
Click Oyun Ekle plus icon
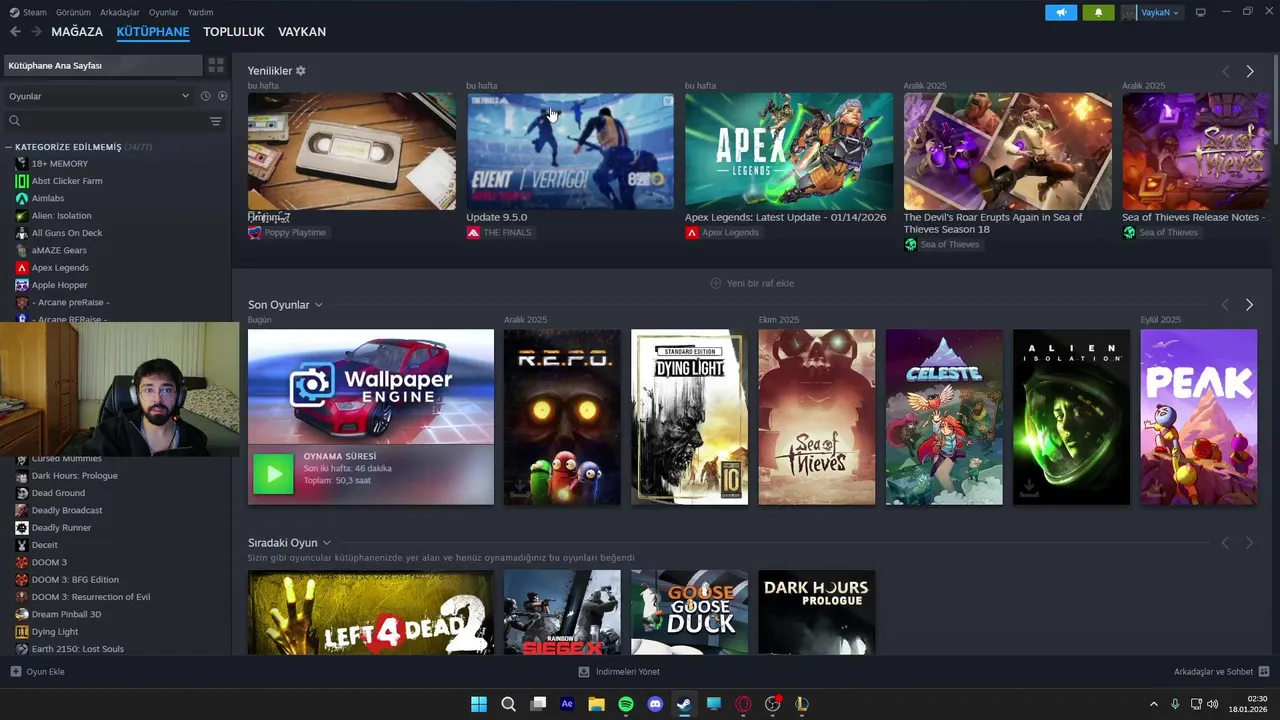tap(15, 672)
